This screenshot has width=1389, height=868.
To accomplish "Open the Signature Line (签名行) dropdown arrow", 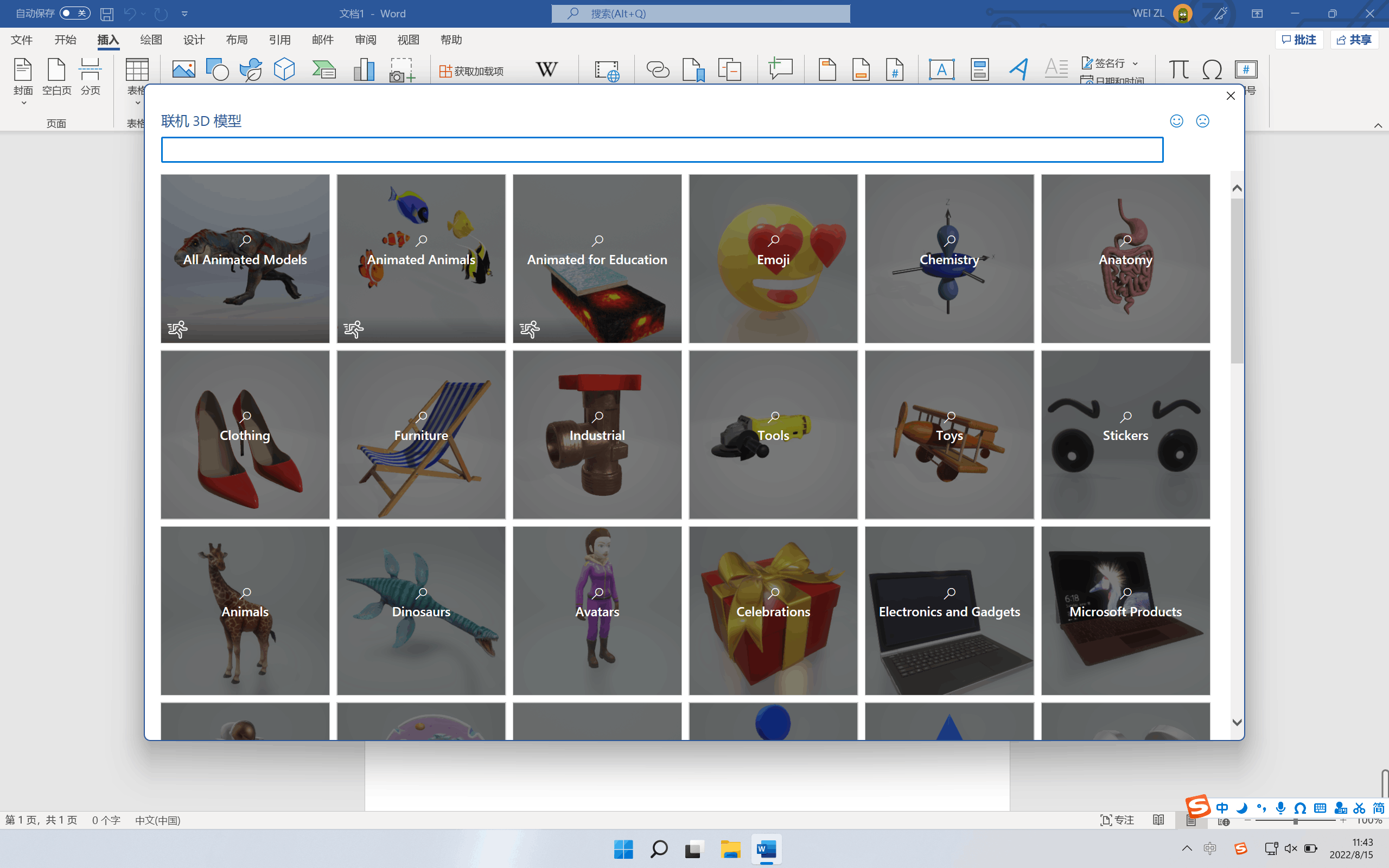I will click(x=1135, y=63).
